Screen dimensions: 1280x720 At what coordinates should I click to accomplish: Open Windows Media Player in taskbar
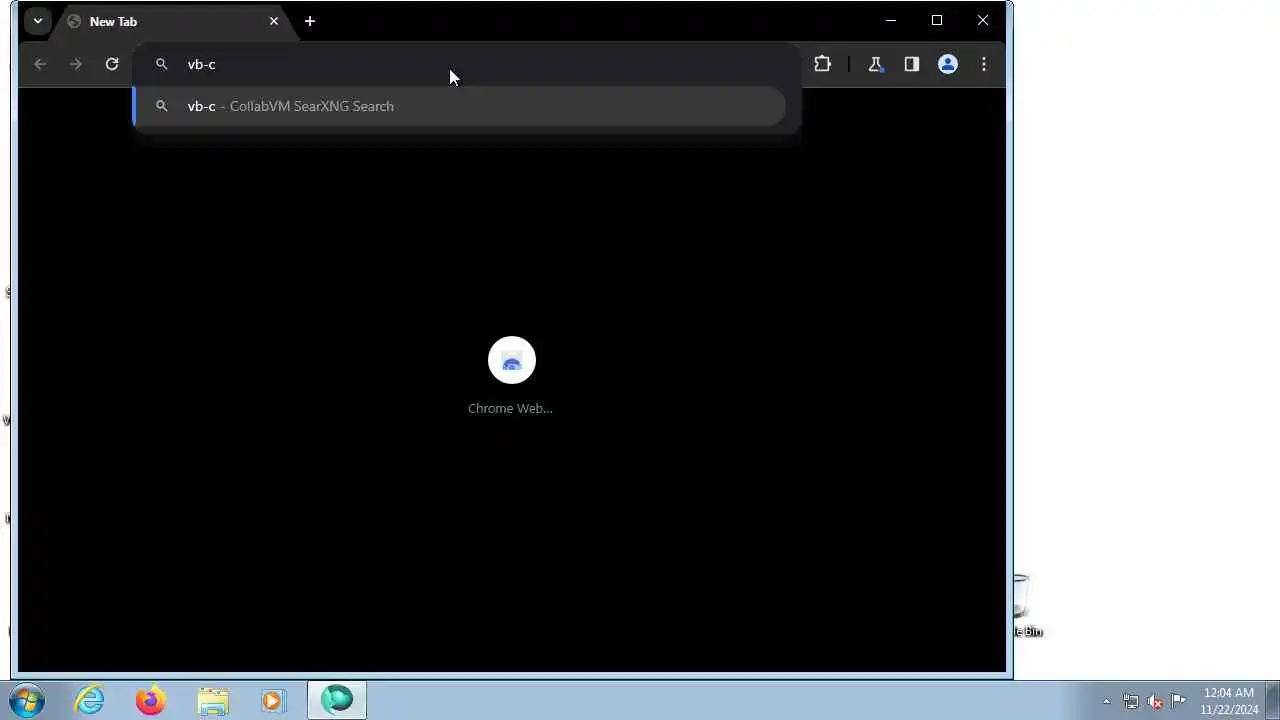[x=273, y=700]
